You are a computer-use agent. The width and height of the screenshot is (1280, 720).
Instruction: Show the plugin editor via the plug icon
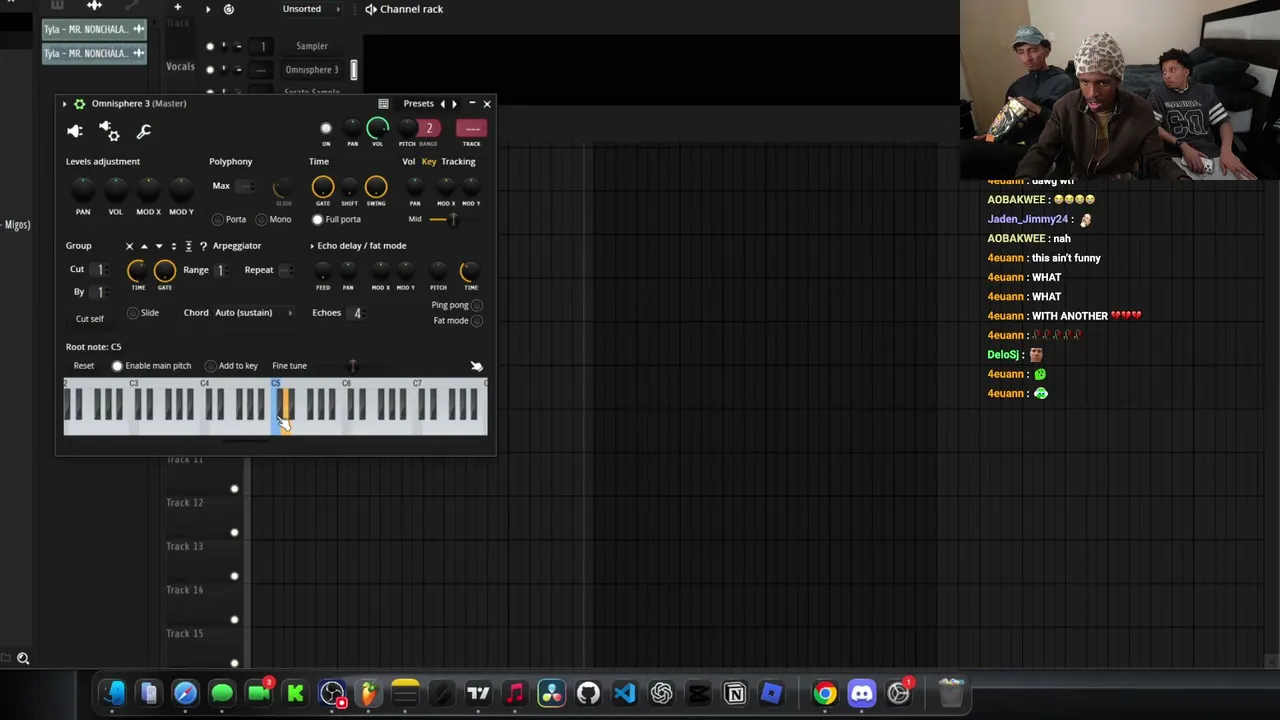click(75, 131)
